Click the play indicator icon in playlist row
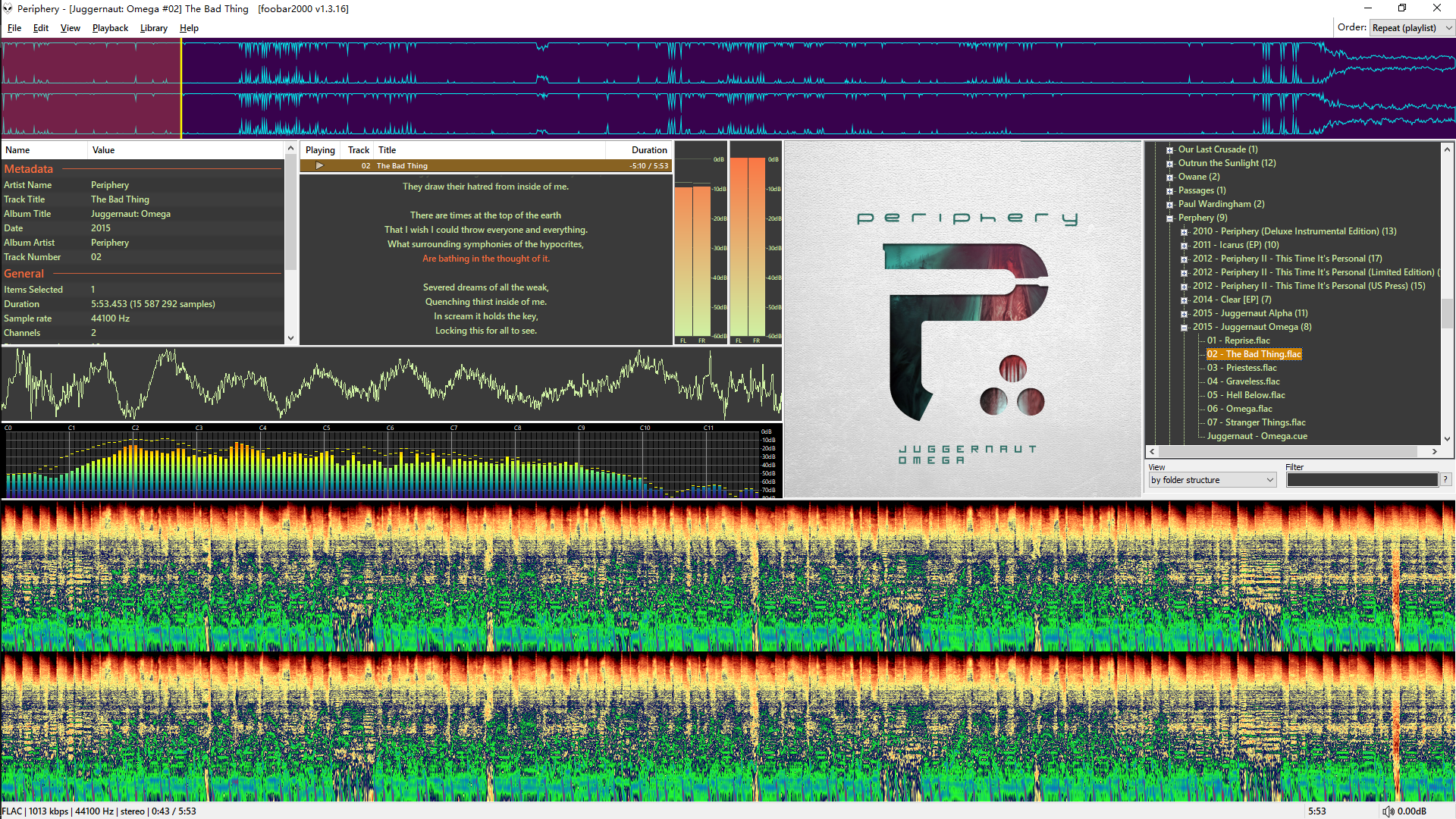 tap(319, 165)
